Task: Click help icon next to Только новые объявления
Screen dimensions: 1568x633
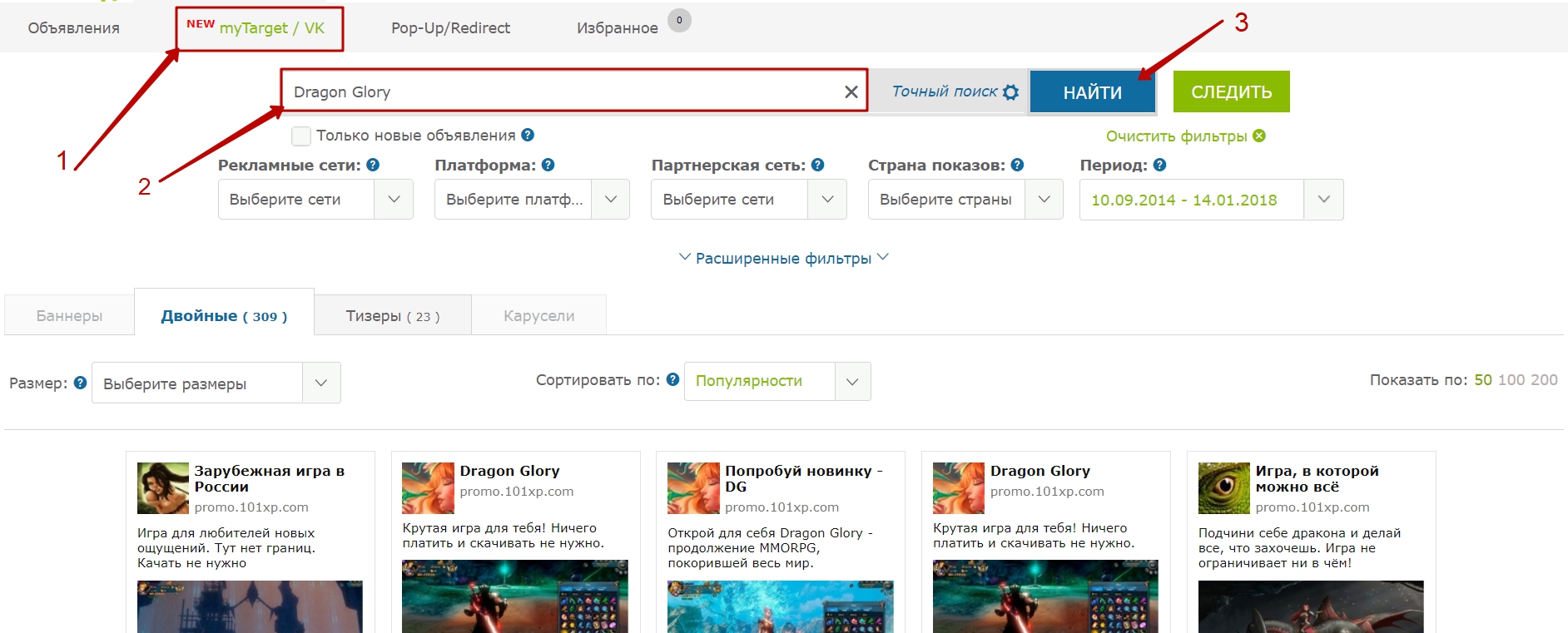Action: (528, 135)
